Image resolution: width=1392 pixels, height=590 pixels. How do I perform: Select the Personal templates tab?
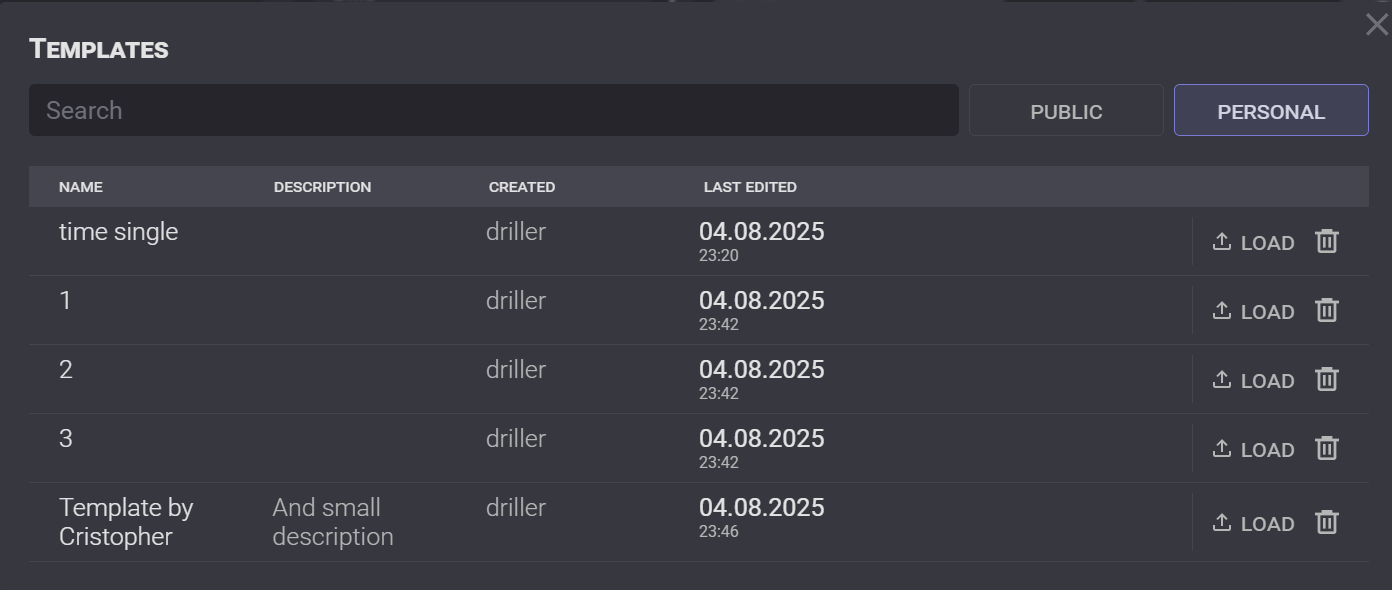click(x=1270, y=111)
